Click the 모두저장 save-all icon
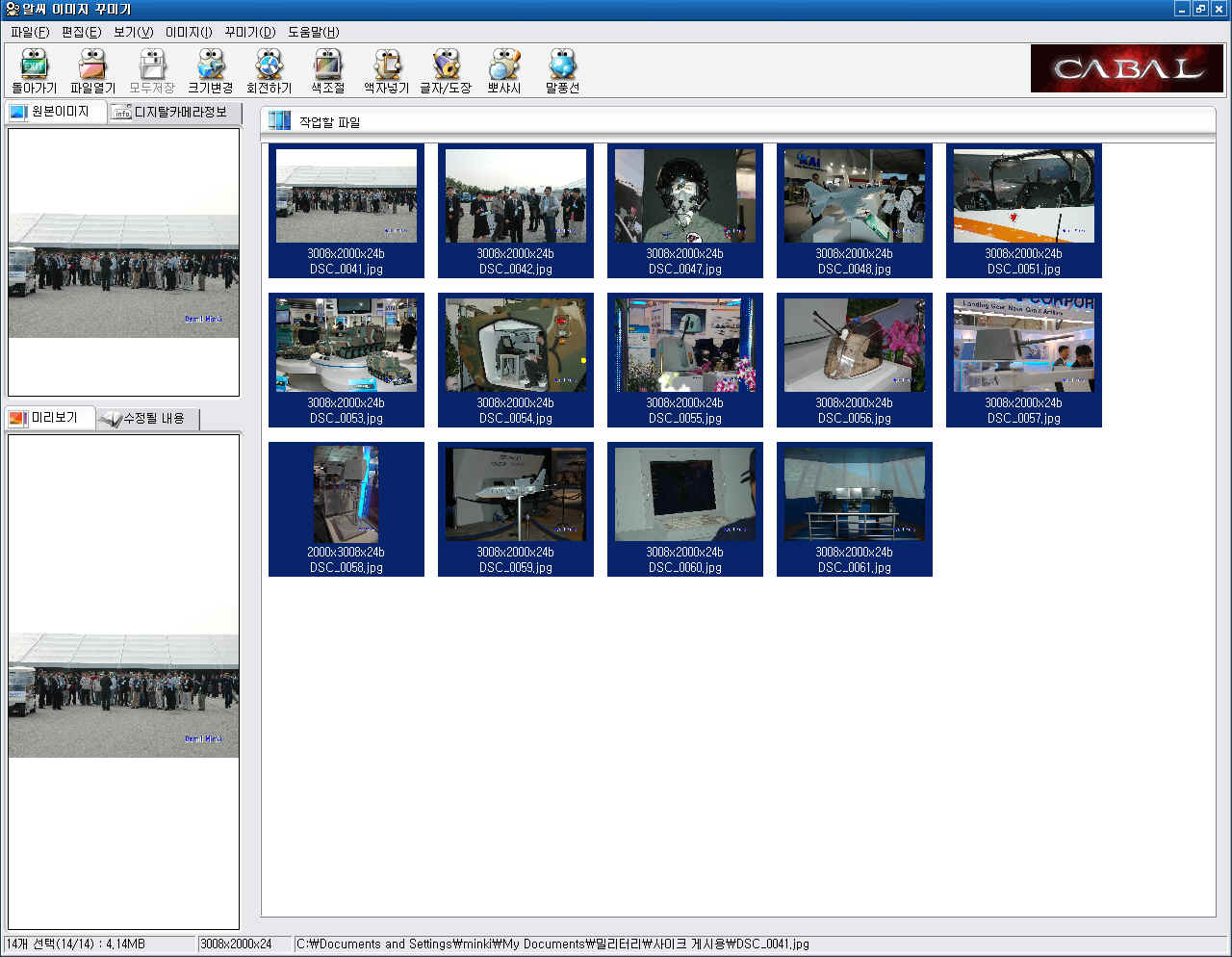The image size is (1232, 957). click(x=152, y=71)
